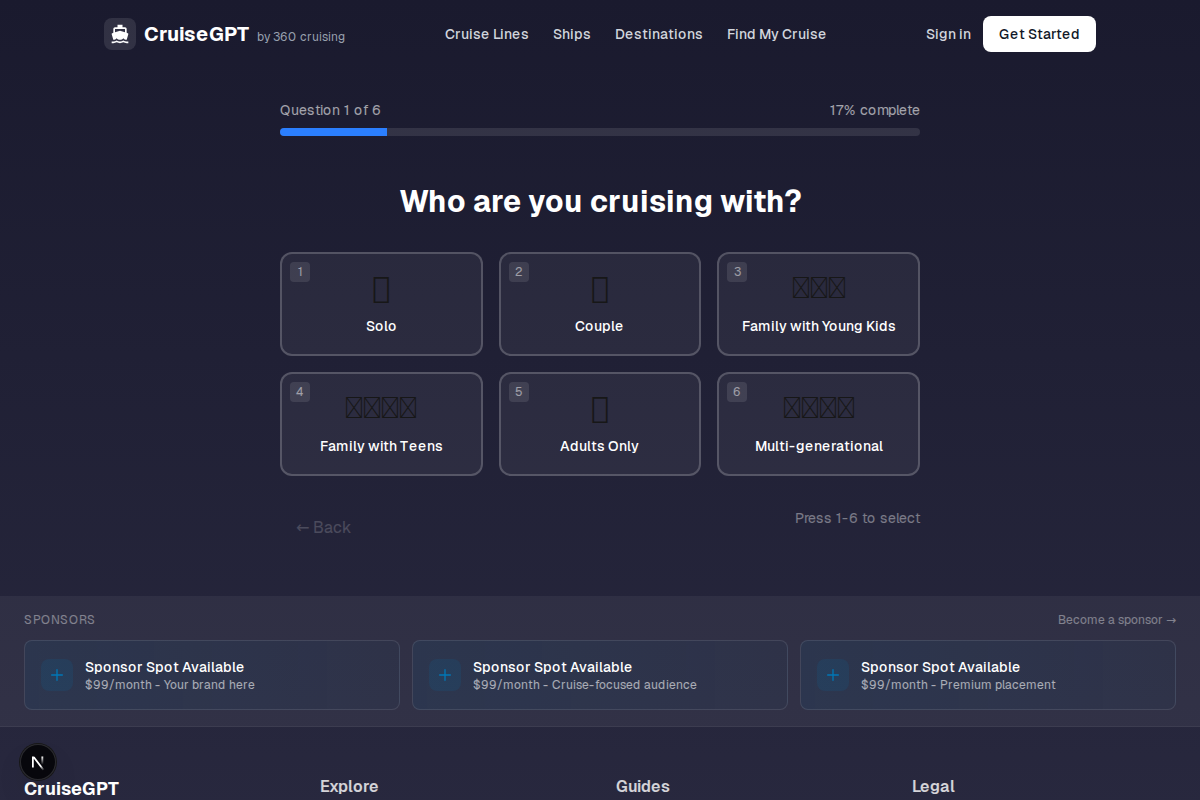This screenshot has width=1200, height=800.
Task: Open Find My Cruise
Action: tap(776, 34)
